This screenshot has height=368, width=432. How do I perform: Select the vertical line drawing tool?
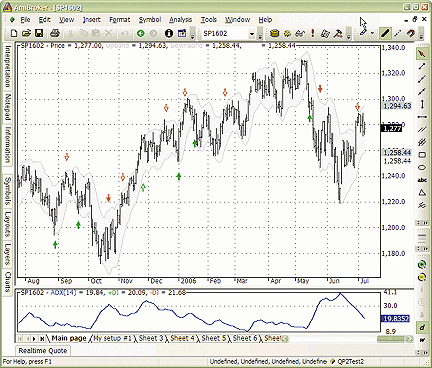[422, 104]
